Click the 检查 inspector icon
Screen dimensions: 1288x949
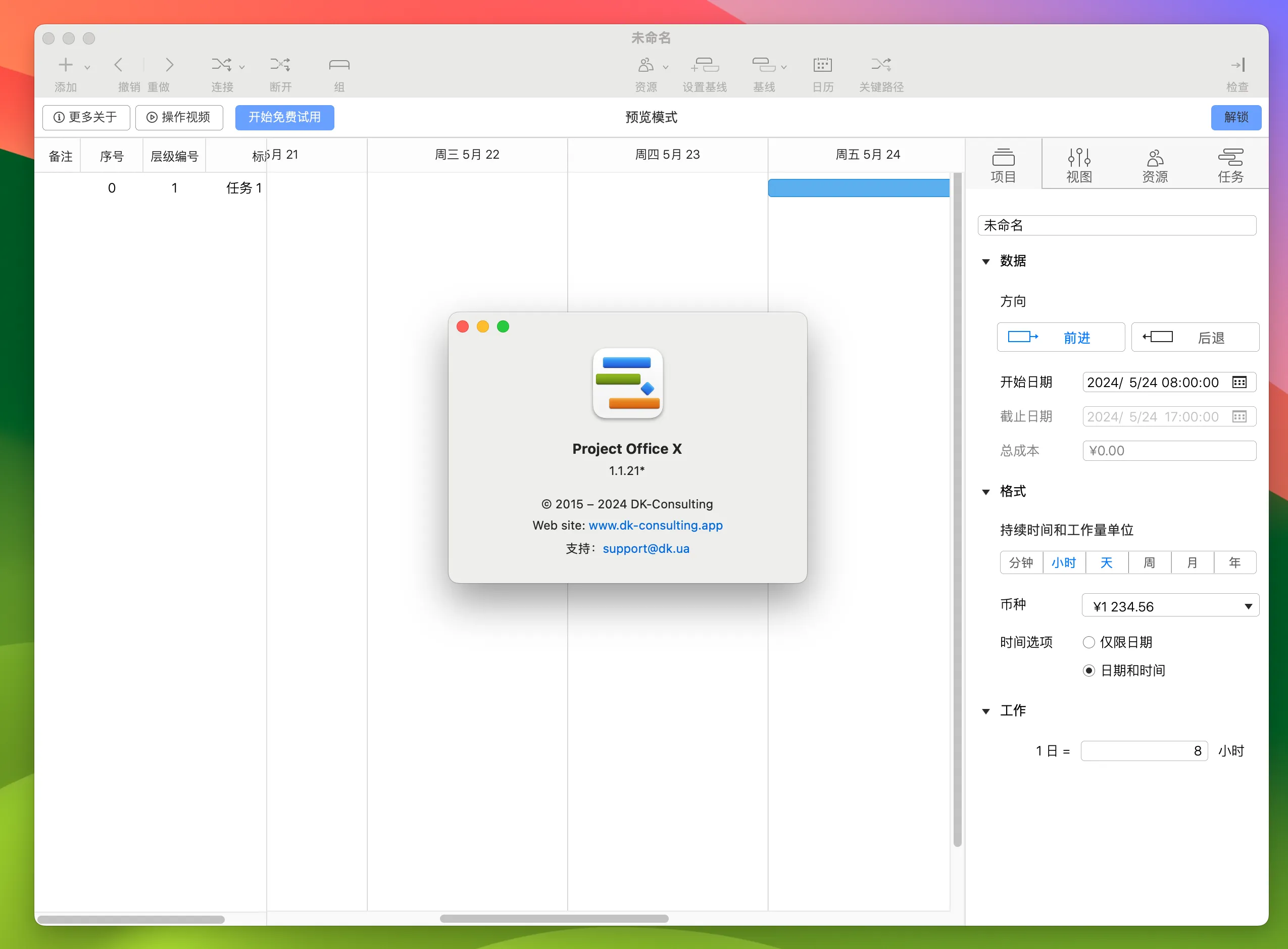point(1237,65)
